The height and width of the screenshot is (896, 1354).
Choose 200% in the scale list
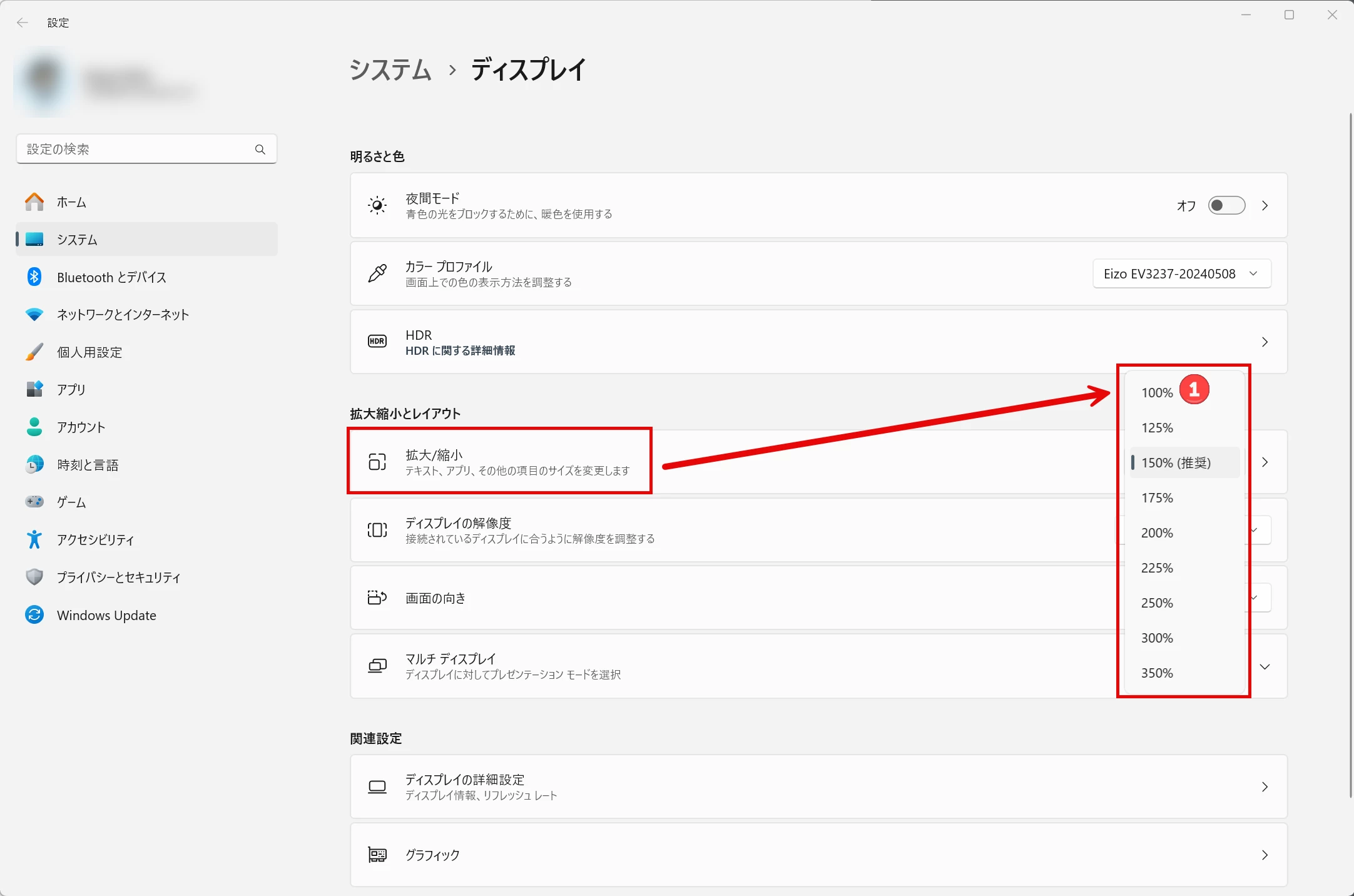pos(1157,533)
